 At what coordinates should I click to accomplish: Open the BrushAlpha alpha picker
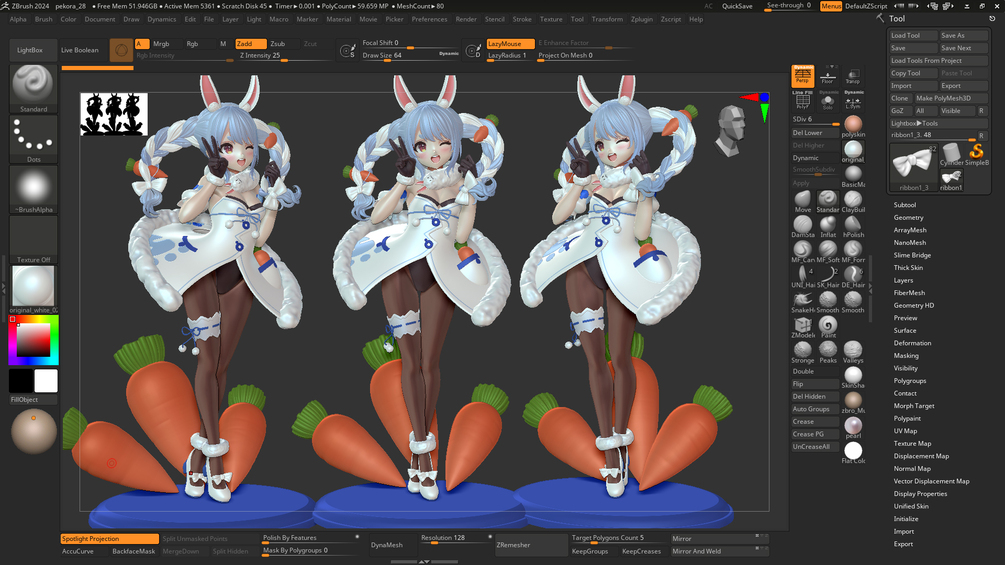click(33, 189)
